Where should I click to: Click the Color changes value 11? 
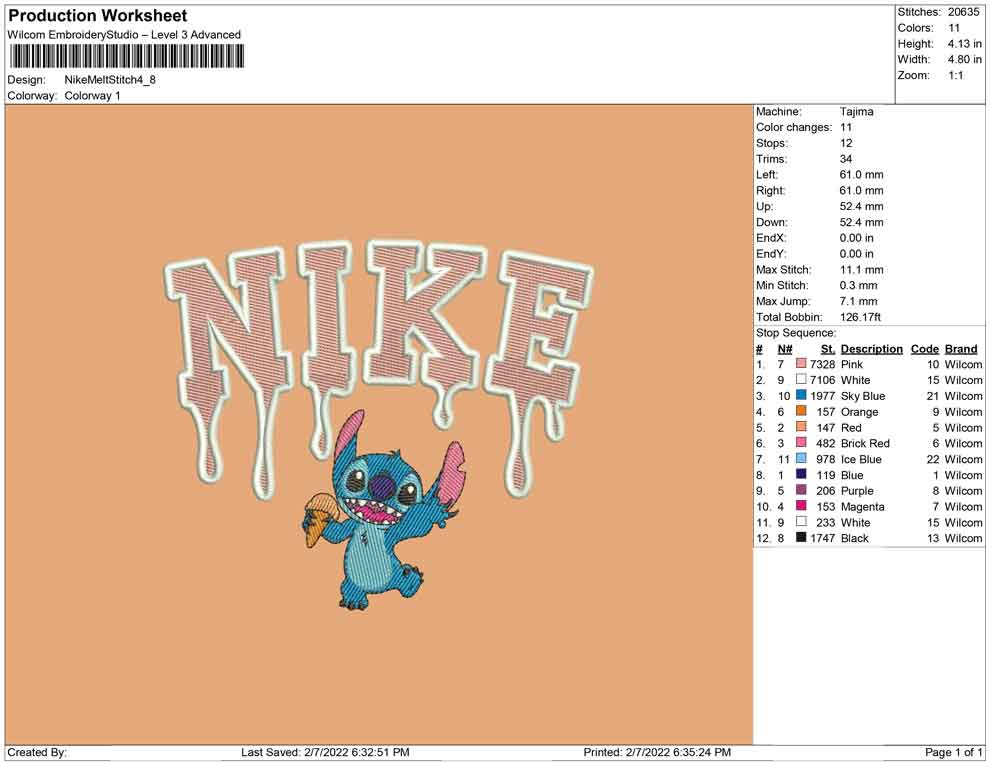pyautogui.click(x=845, y=128)
